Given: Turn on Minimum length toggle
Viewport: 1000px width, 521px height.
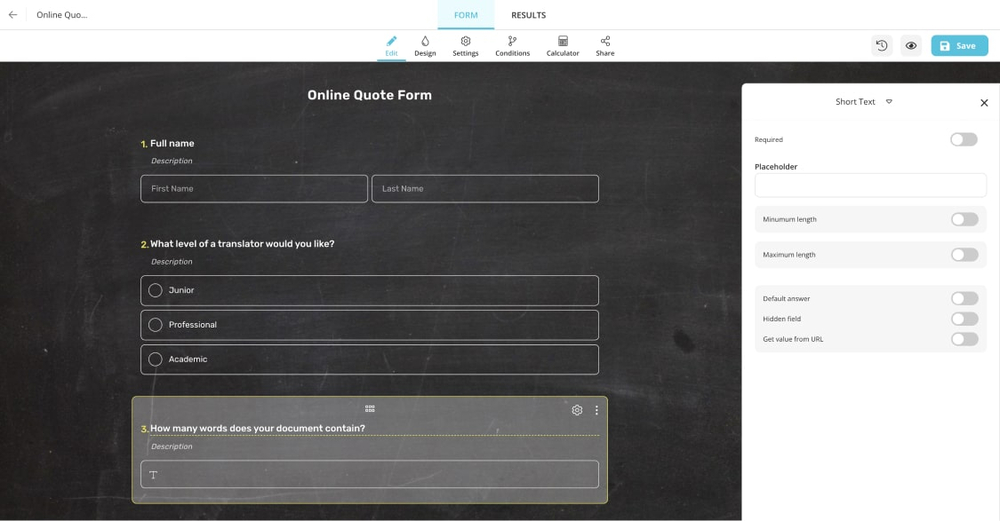Looking at the screenshot, I should (x=964, y=219).
